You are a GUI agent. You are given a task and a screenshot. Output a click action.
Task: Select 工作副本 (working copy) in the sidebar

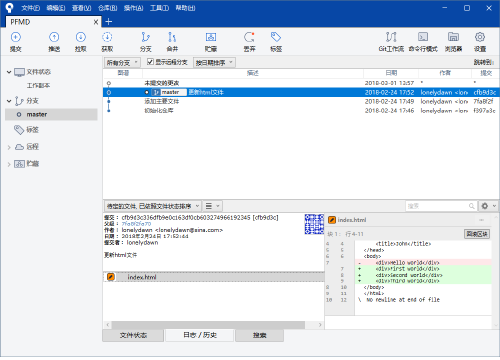point(38,86)
